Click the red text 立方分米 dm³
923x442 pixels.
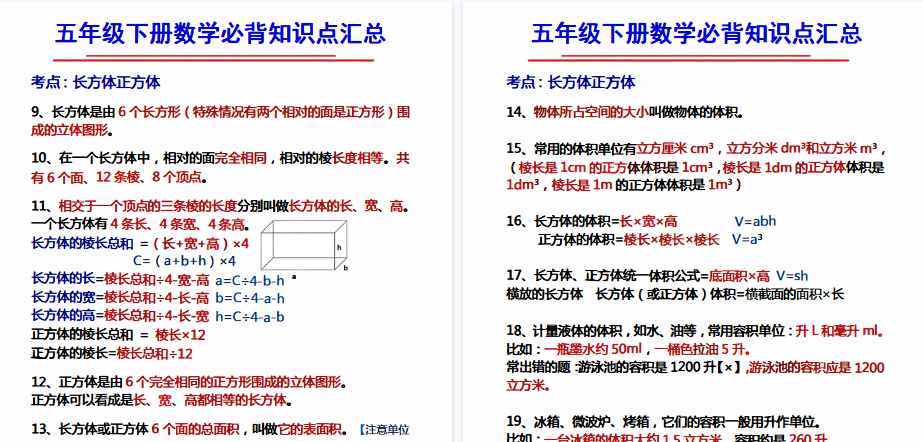[x=765, y=148]
